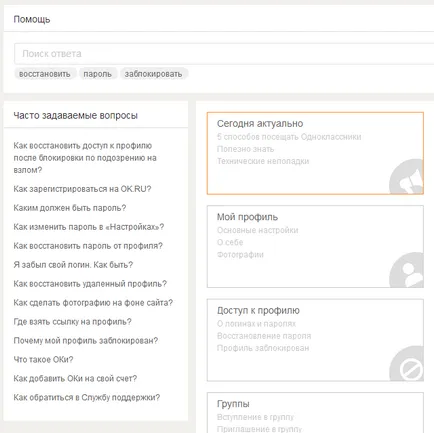The height and width of the screenshot is (433, 434).
Task: Open О логинах и паролях link
Action: tap(256, 324)
